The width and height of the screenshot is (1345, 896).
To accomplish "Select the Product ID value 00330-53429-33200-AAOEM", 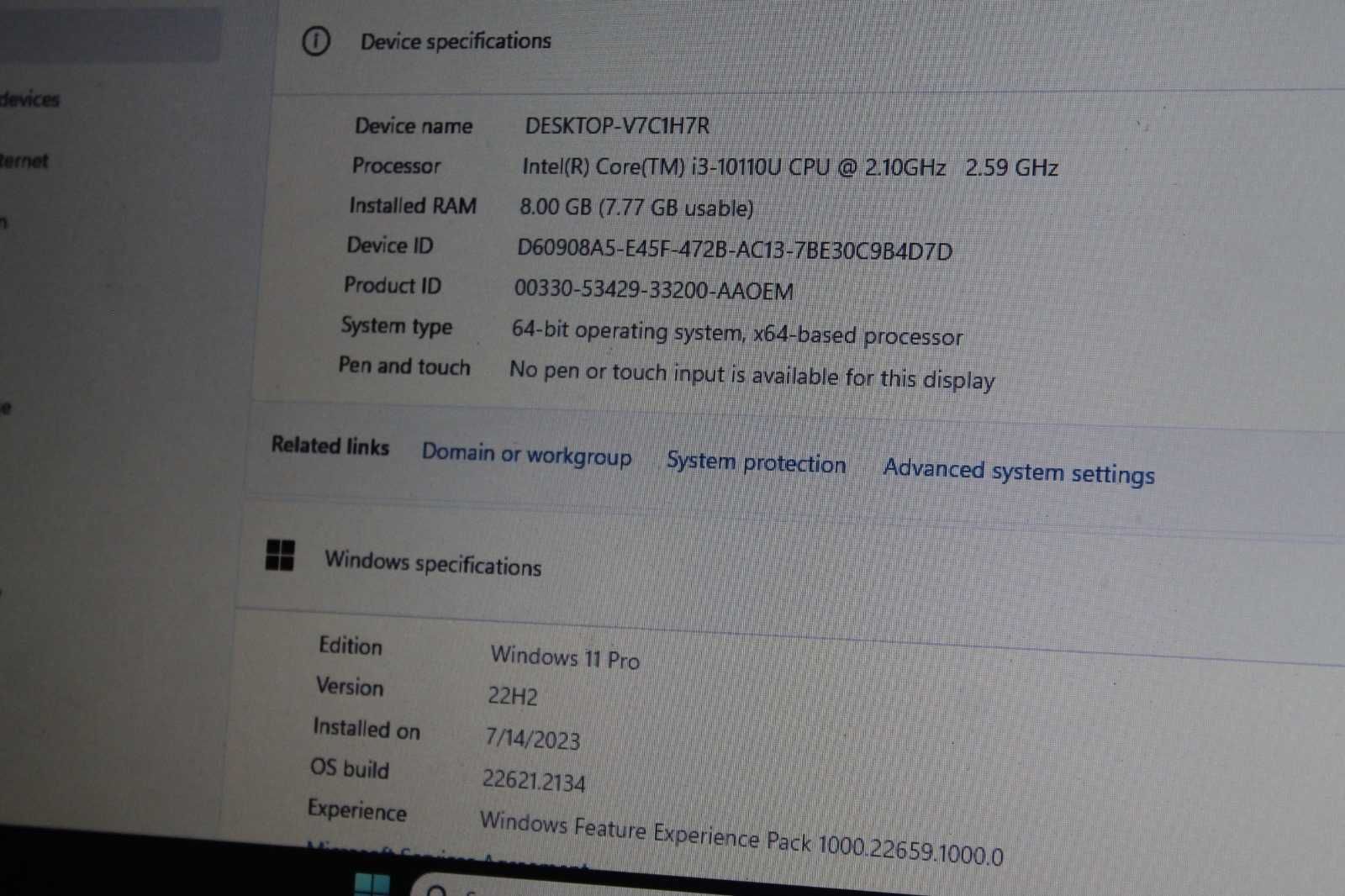I will [653, 290].
